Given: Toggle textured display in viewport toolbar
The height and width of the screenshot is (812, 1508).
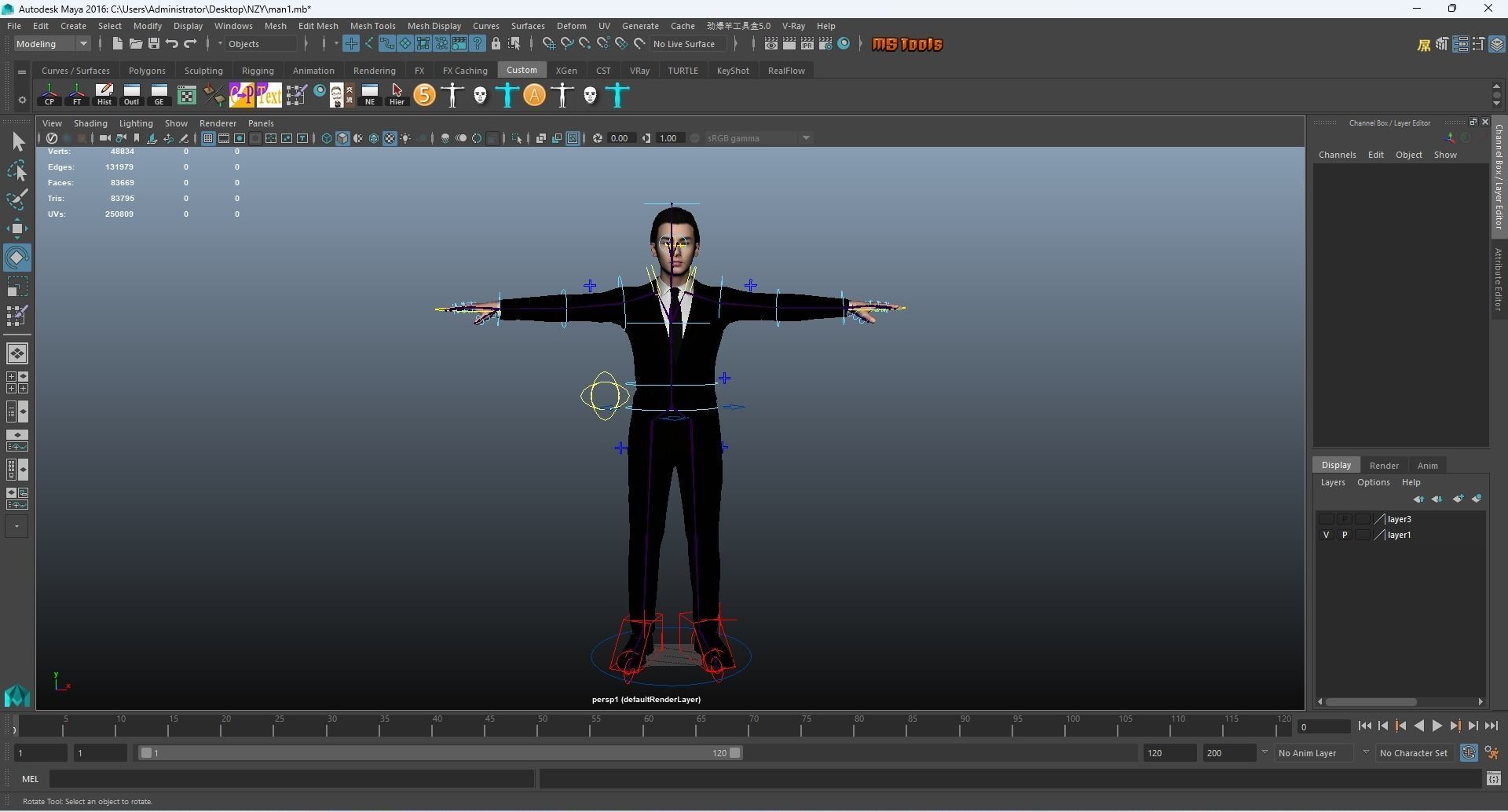Looking at the screenshot, I should tap(390, 138).
